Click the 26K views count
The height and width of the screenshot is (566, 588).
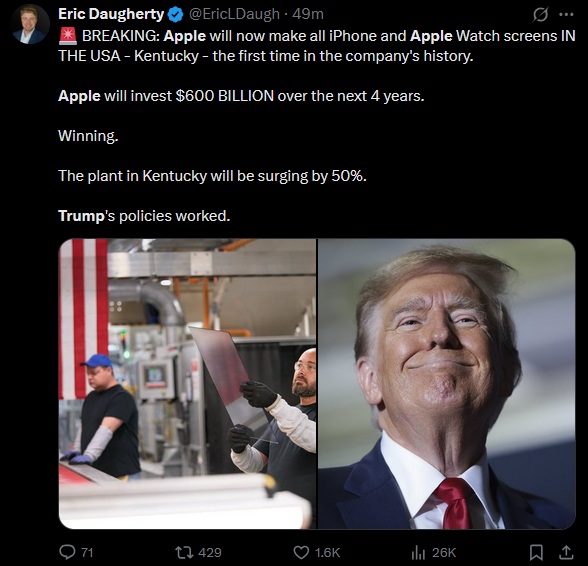coord(444,552)
